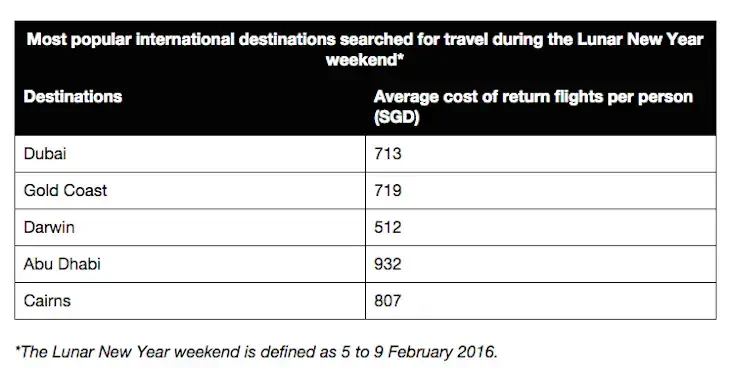This screenshot has height=376, width=732.
Task: Select the 719 cost value
Action: [x=387, y=191]
